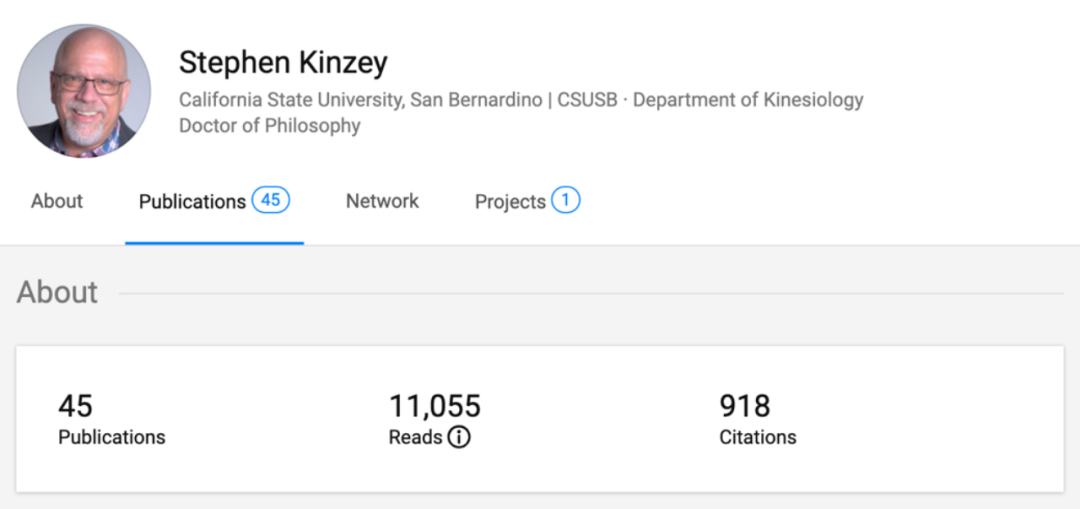Click the Publications label in stats card
Viewport: 1080px width, 509px height.
(x=112, y=437)
